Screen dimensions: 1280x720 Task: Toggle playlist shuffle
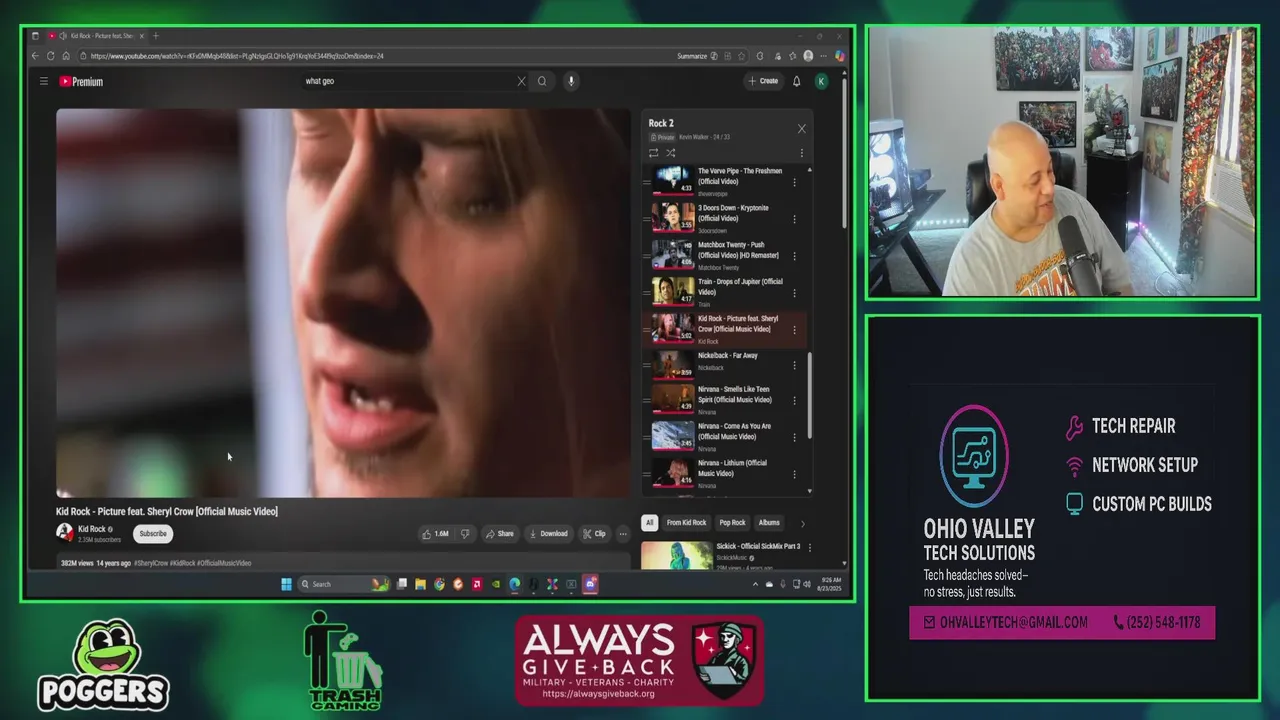pos(670,153)
